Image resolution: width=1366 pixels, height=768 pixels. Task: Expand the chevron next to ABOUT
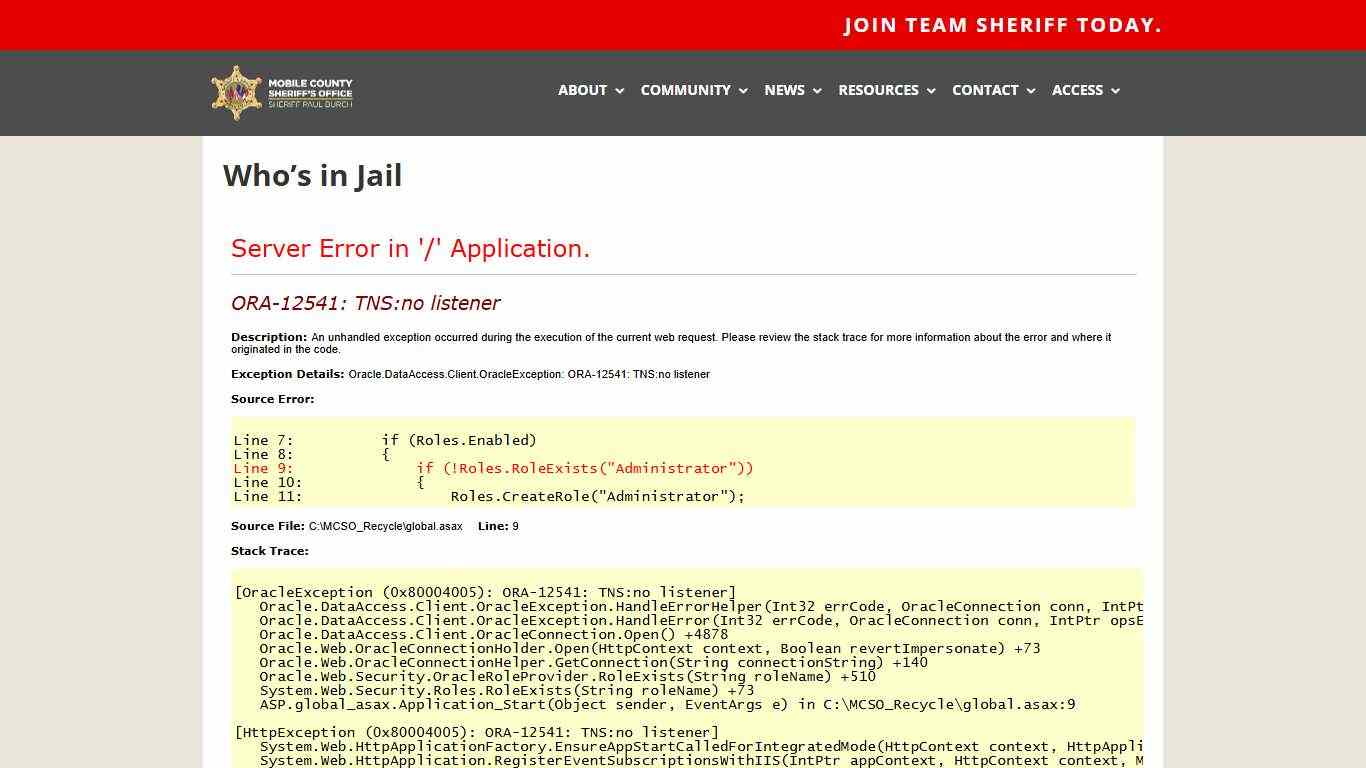click(620, 91)
